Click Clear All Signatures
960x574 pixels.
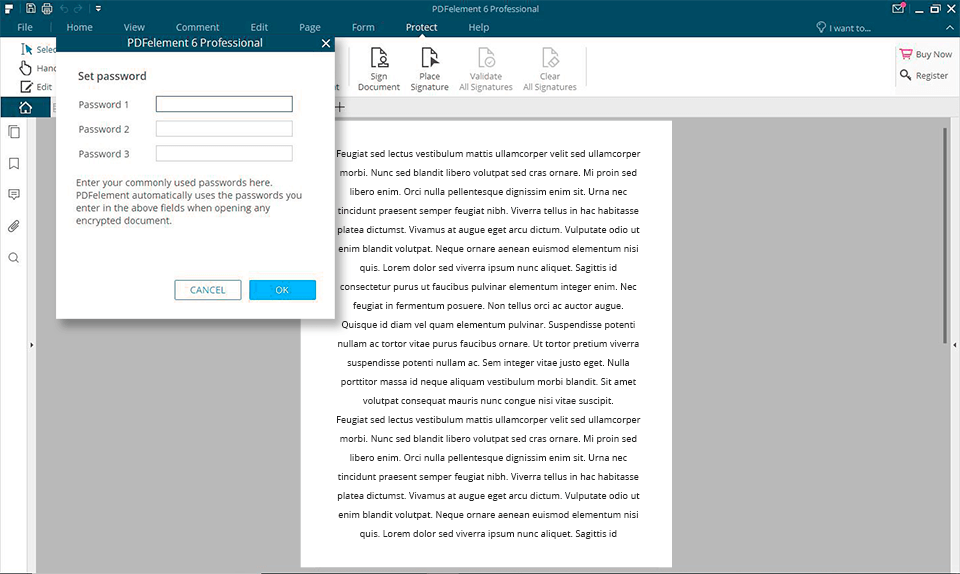click(550, 69)
